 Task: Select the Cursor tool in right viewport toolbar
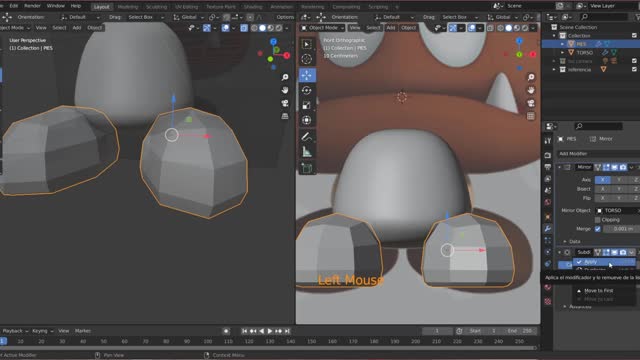307,59
